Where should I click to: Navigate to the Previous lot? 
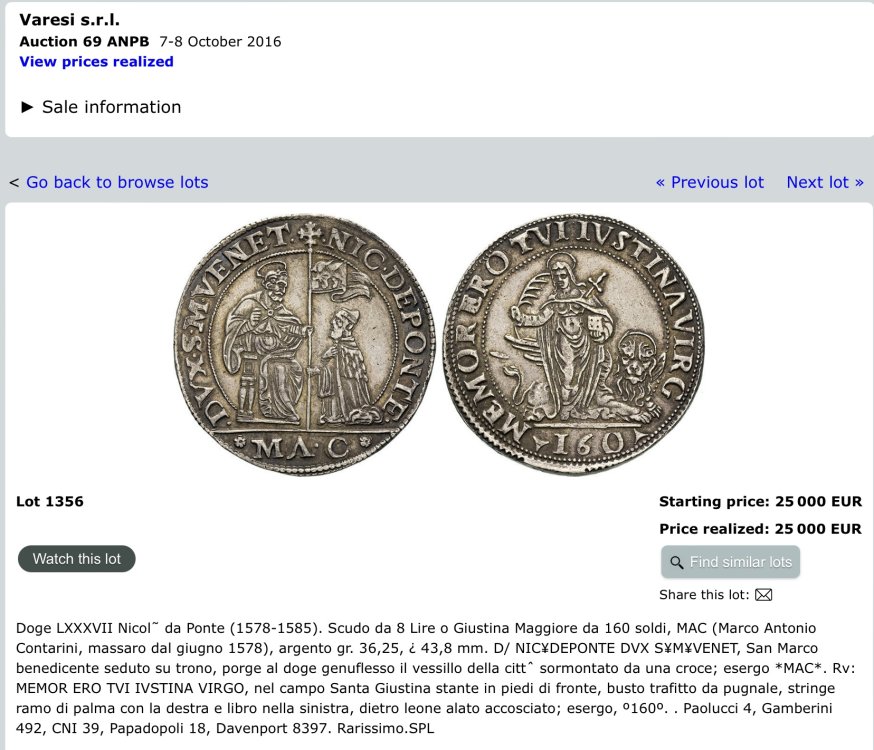(709, 182)
